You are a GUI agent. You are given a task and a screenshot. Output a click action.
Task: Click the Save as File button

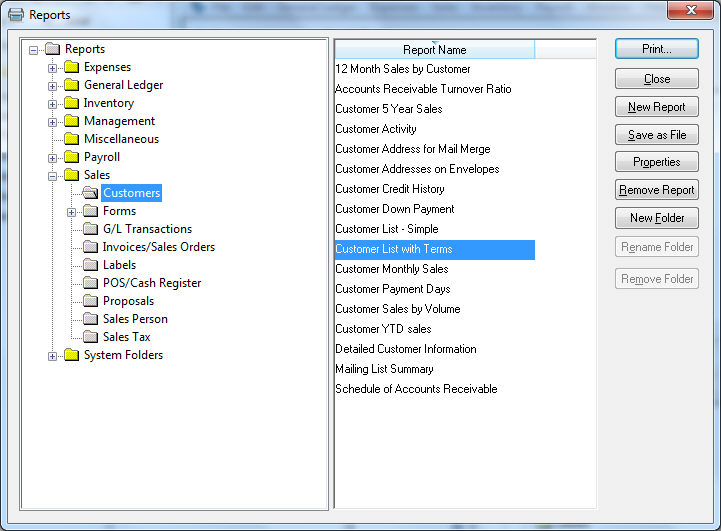tap(656, 135)
